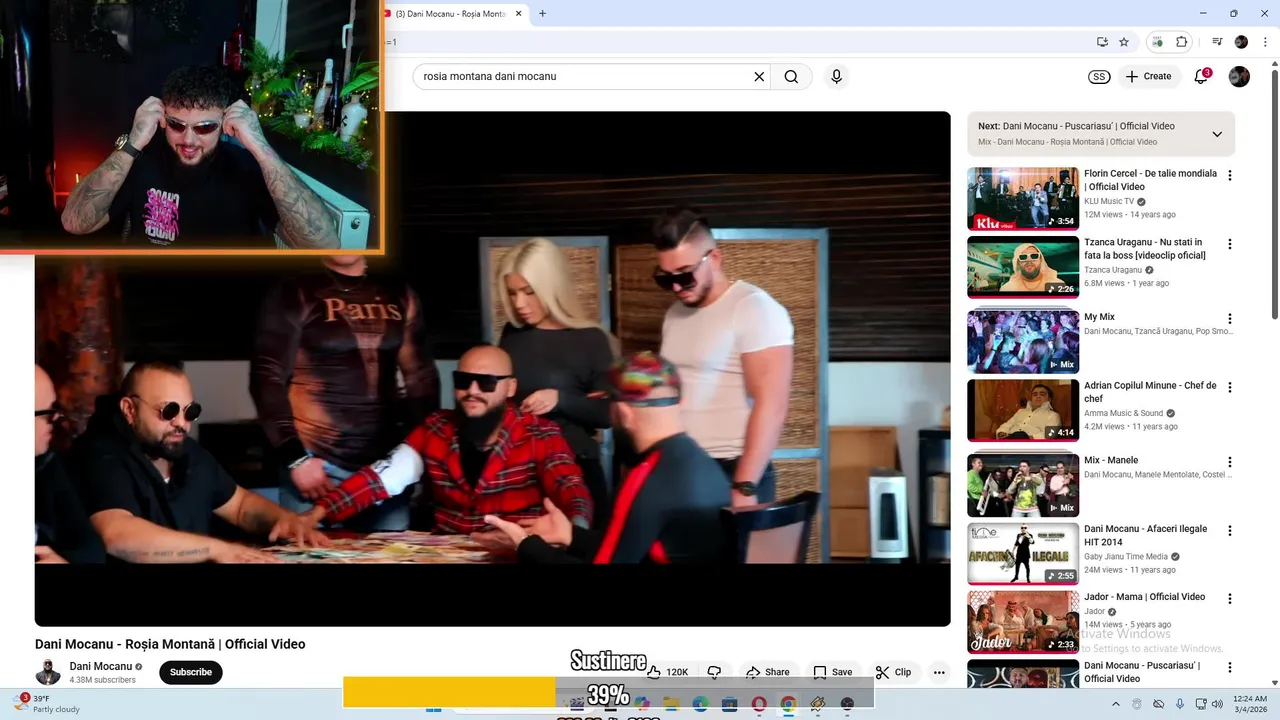Open 'Jador - Mama | Official Video' title
Screen dimensions: 1280x720
1144,597
